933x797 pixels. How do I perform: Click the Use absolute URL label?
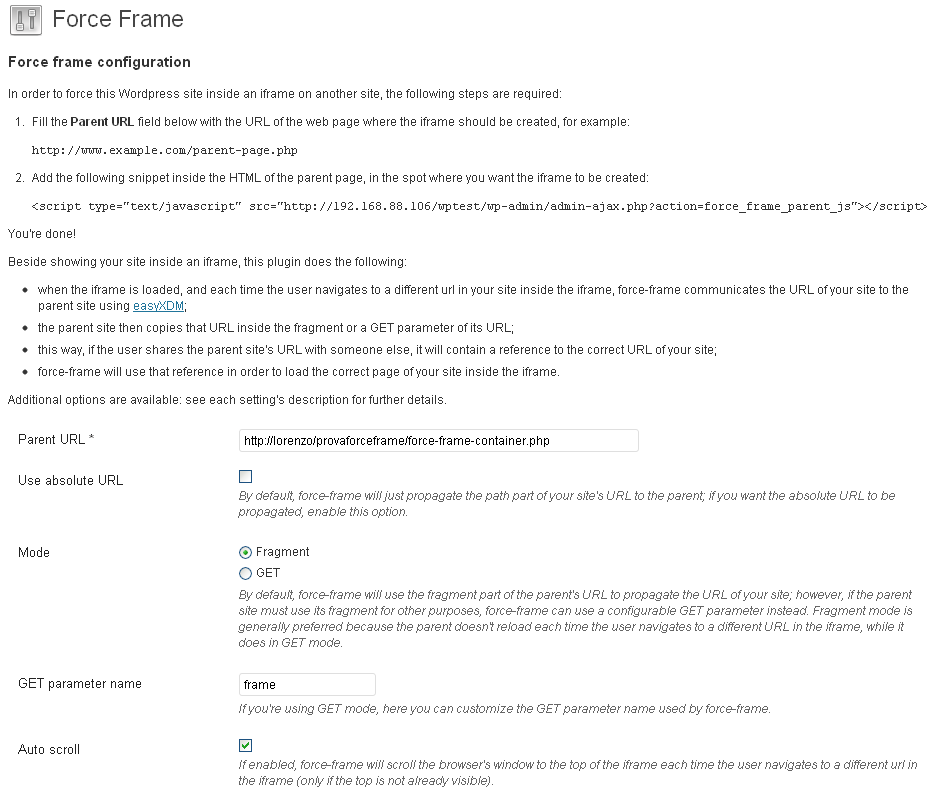pos(70,480)
